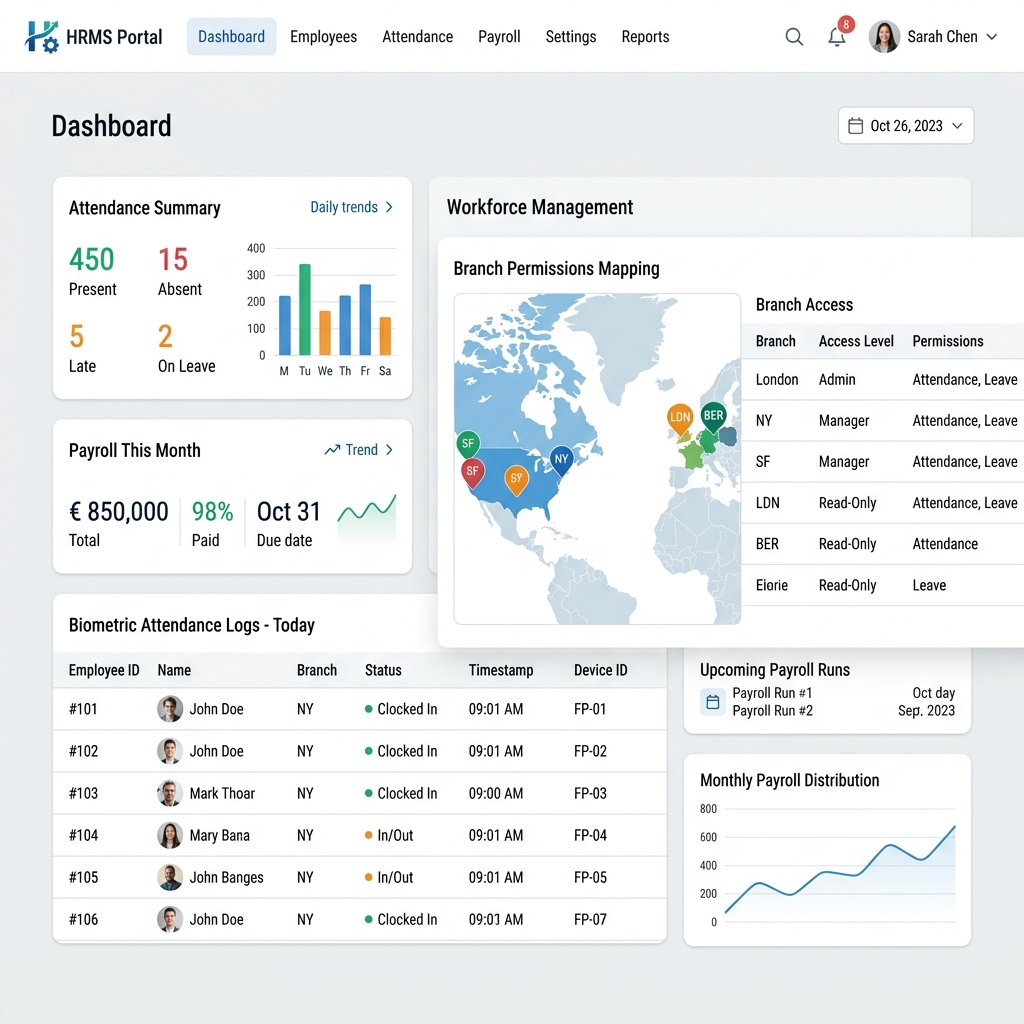Image resolution: width=1024 pixels, height=1024 pixels.
Task: Click the blue Friday bar in attendance chart
Action: (x=365, y=320)
